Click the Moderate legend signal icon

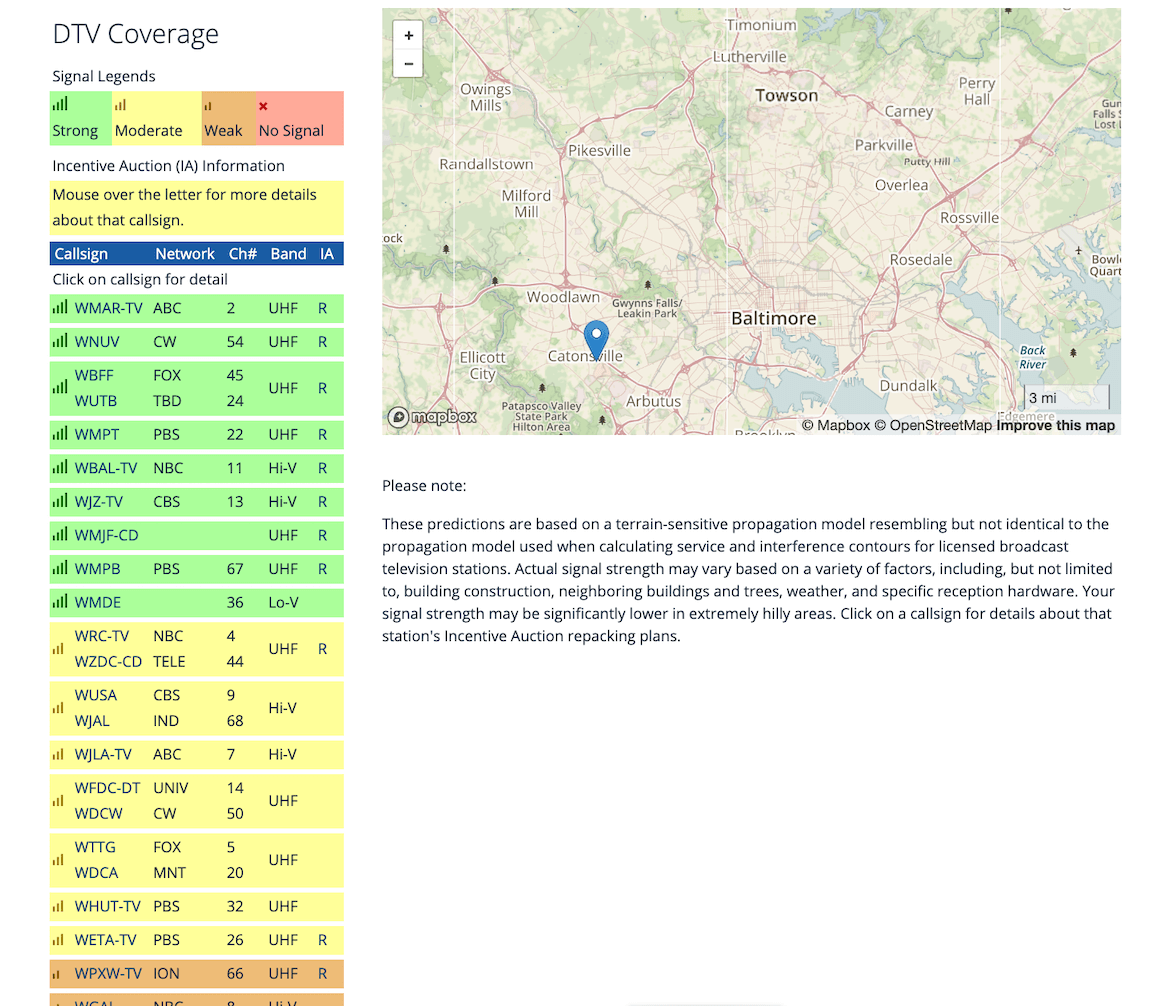click(x=120, y=106)
